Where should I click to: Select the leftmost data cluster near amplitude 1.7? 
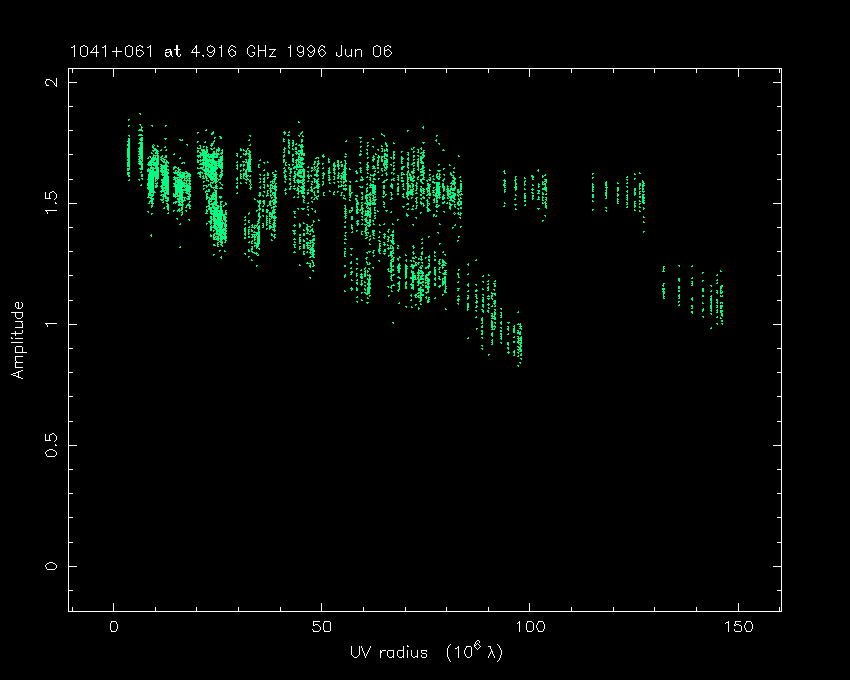[x=129, y=152]
